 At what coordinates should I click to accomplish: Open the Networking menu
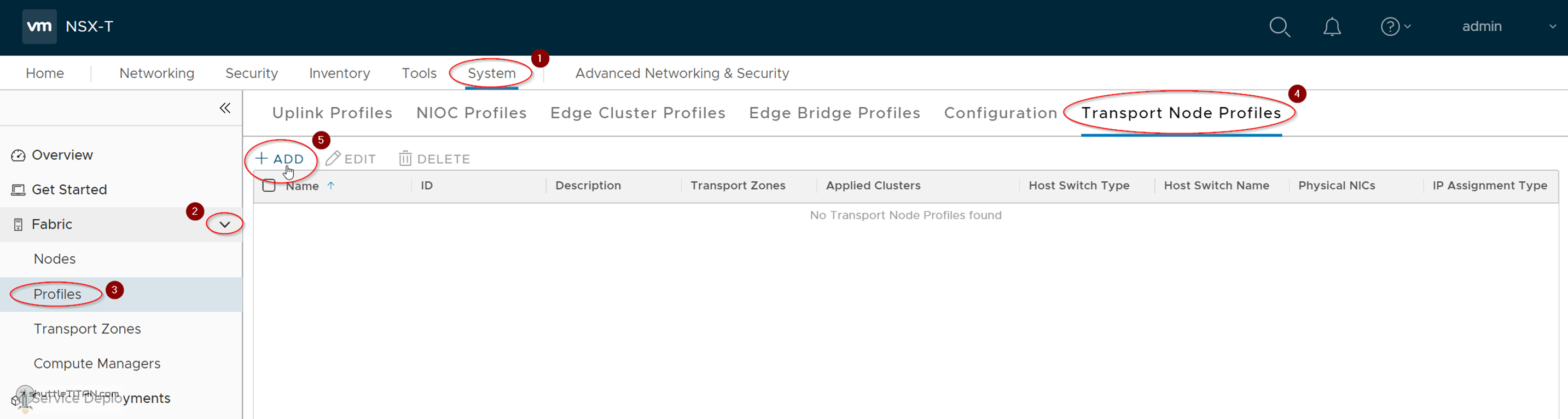pyautogui.click(x=156, y=72)
